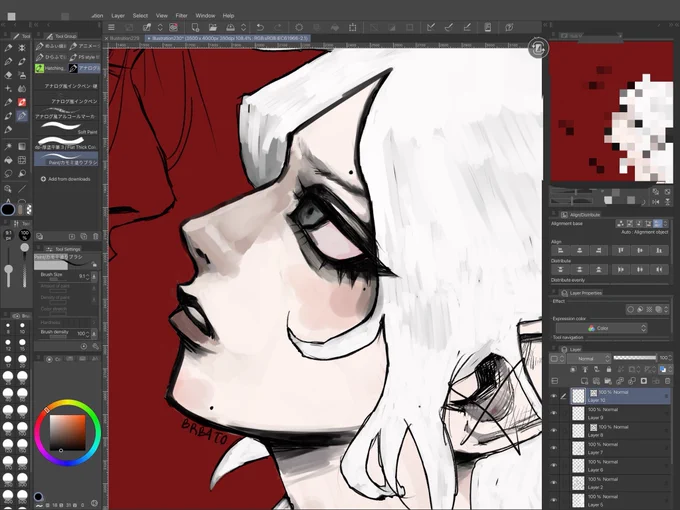Select the Hatching sub tool group
Image resolution: width=680 pixels, height=510 pixels.
pos(50,68)
